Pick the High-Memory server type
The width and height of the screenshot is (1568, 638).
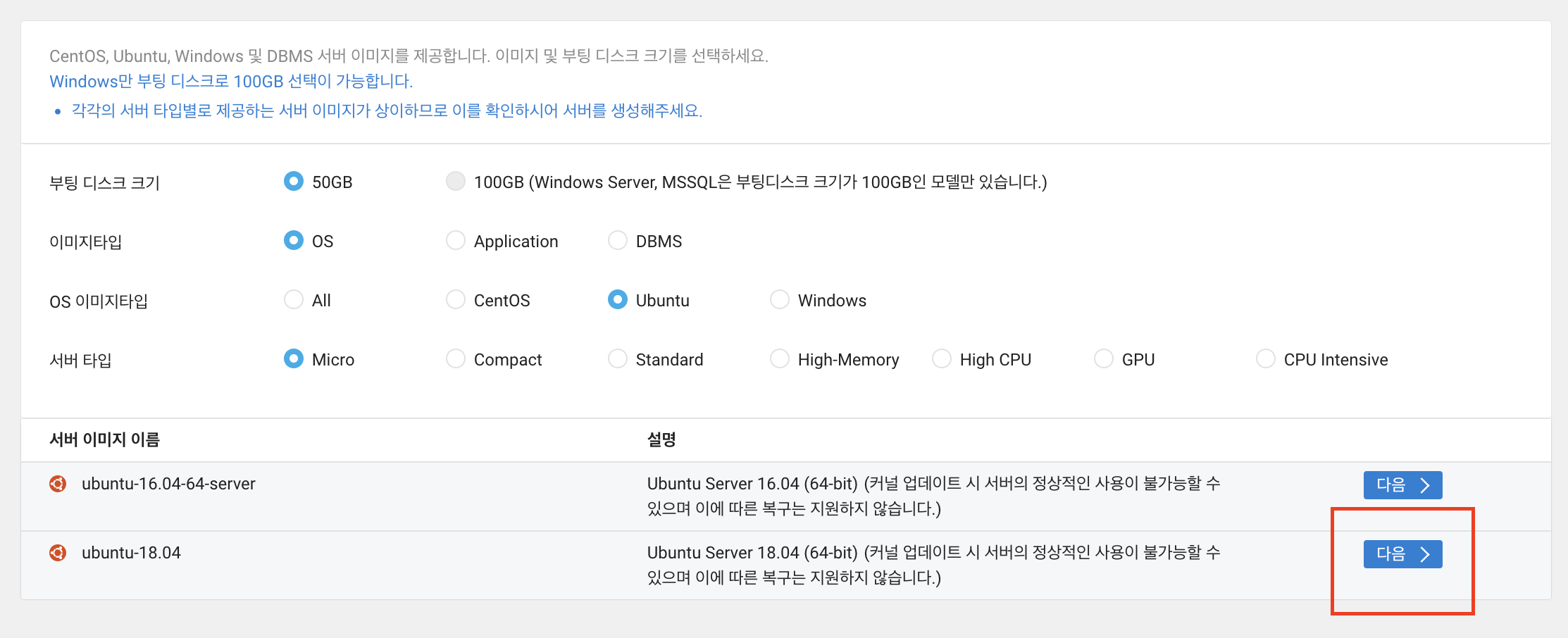(780, 359)
